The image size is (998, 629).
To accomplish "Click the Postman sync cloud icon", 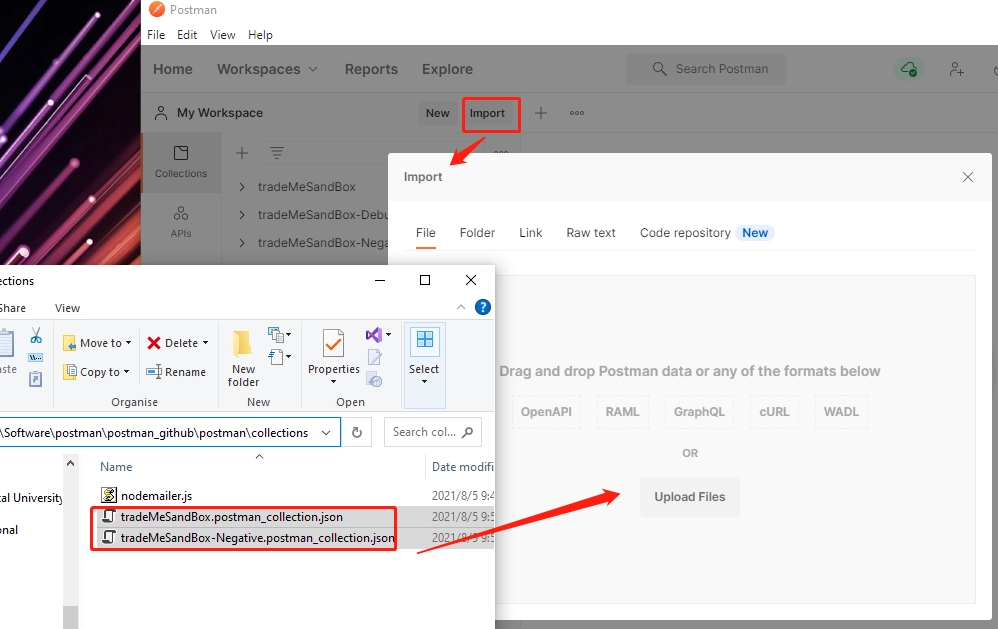I will [909, 69].
